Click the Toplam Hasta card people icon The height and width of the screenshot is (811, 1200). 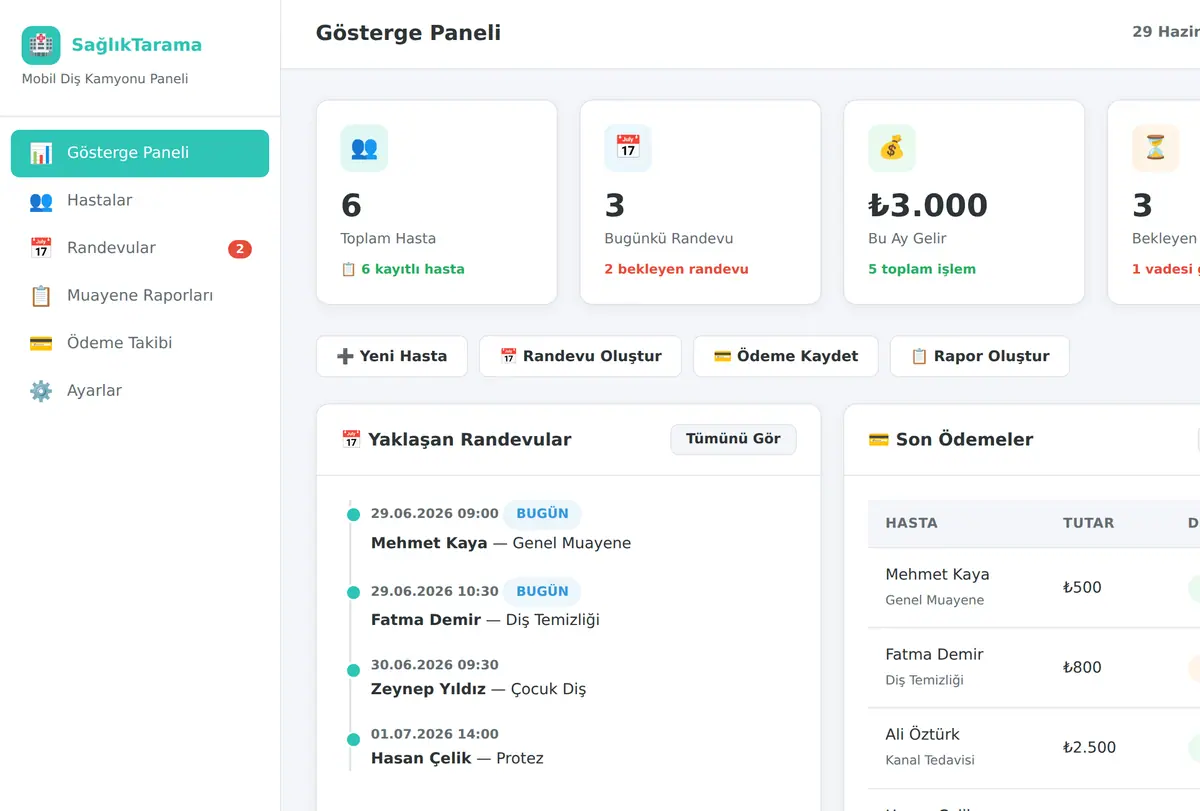(364, 148)
